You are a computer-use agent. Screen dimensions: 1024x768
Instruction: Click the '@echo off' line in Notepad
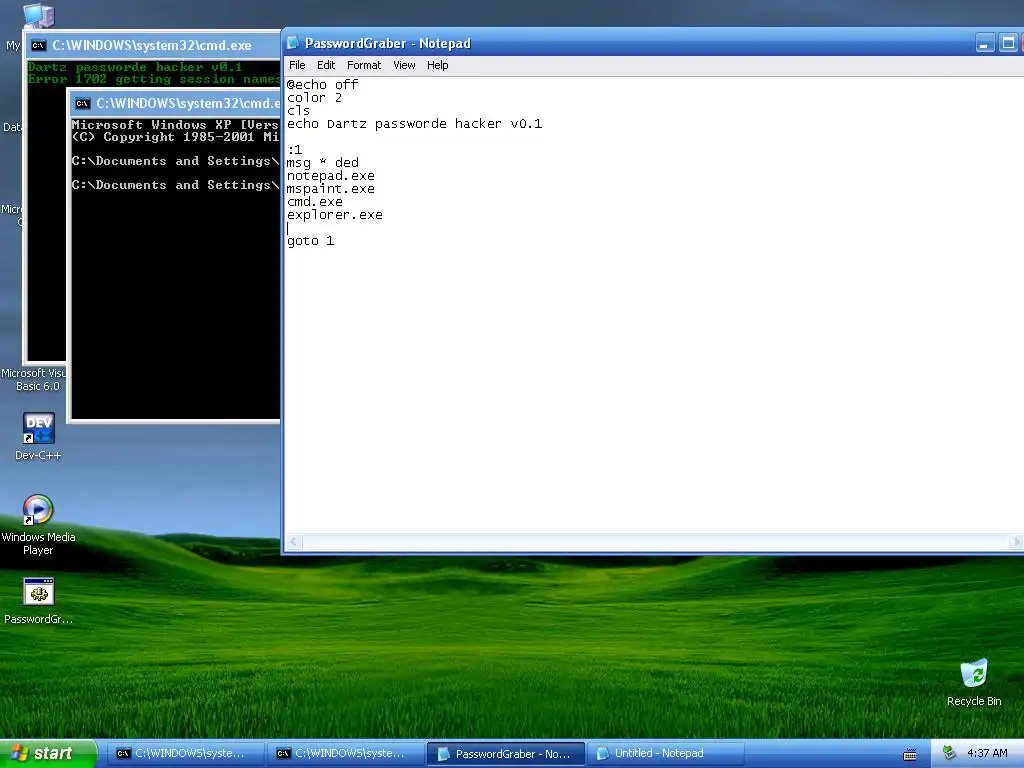323,85
